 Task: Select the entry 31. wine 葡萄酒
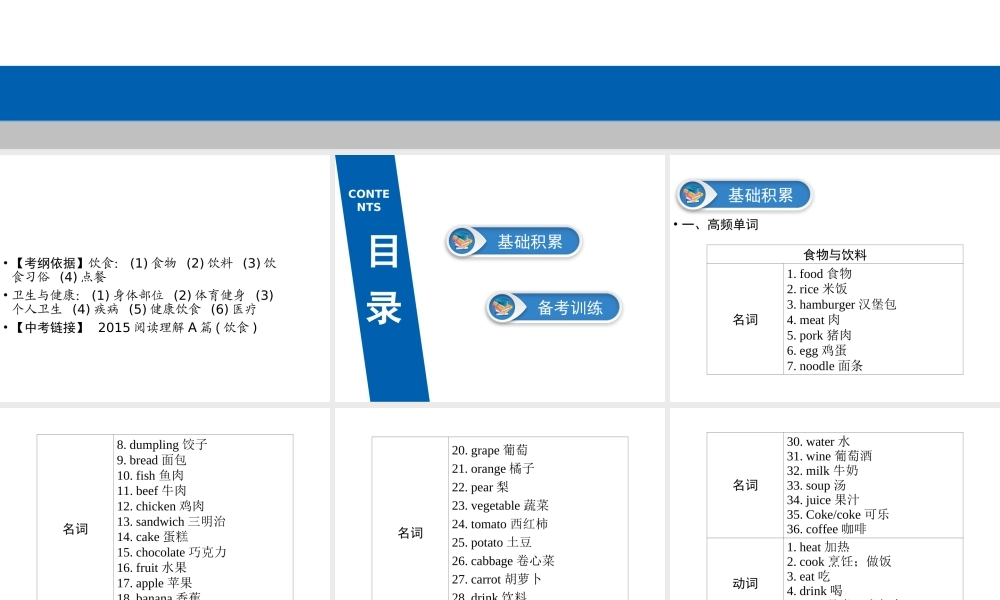[x=829, y=456]
